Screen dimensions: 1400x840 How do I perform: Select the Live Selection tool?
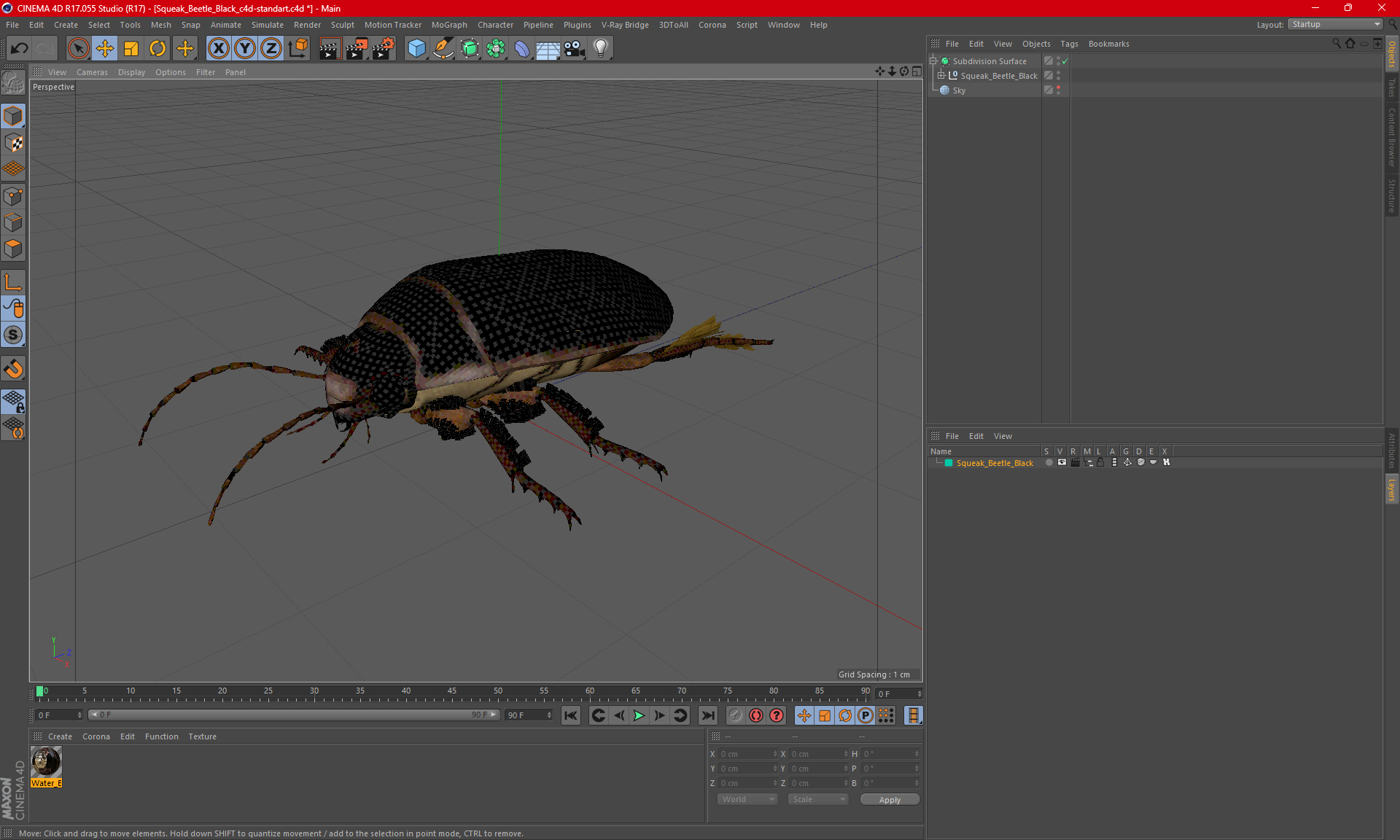[x=78, y=49]
